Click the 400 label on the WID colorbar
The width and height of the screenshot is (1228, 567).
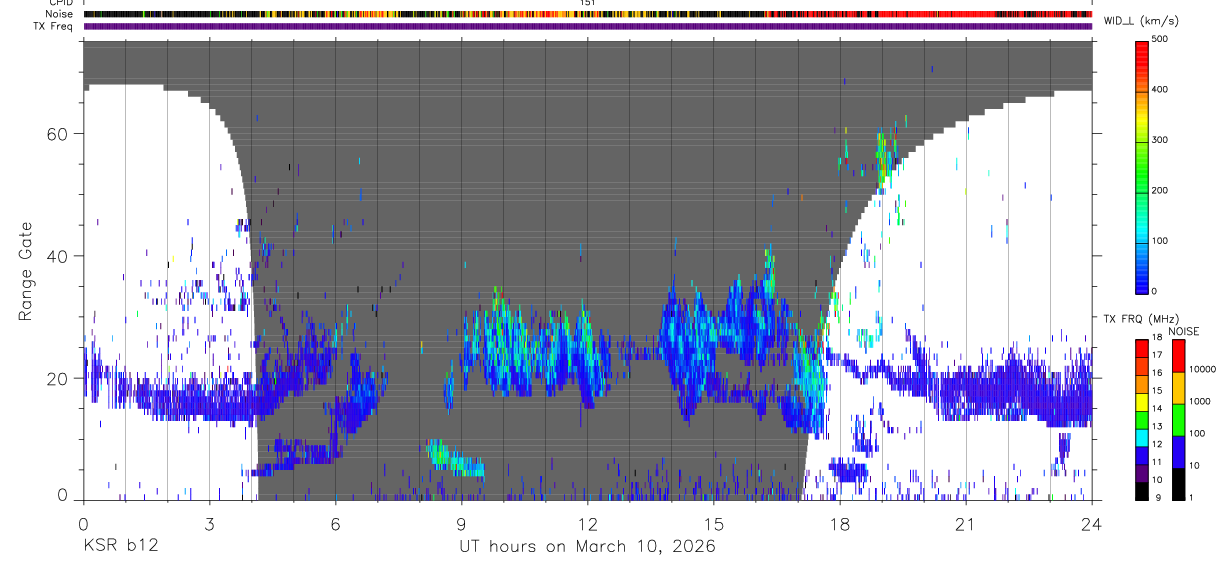[1161, 90]
